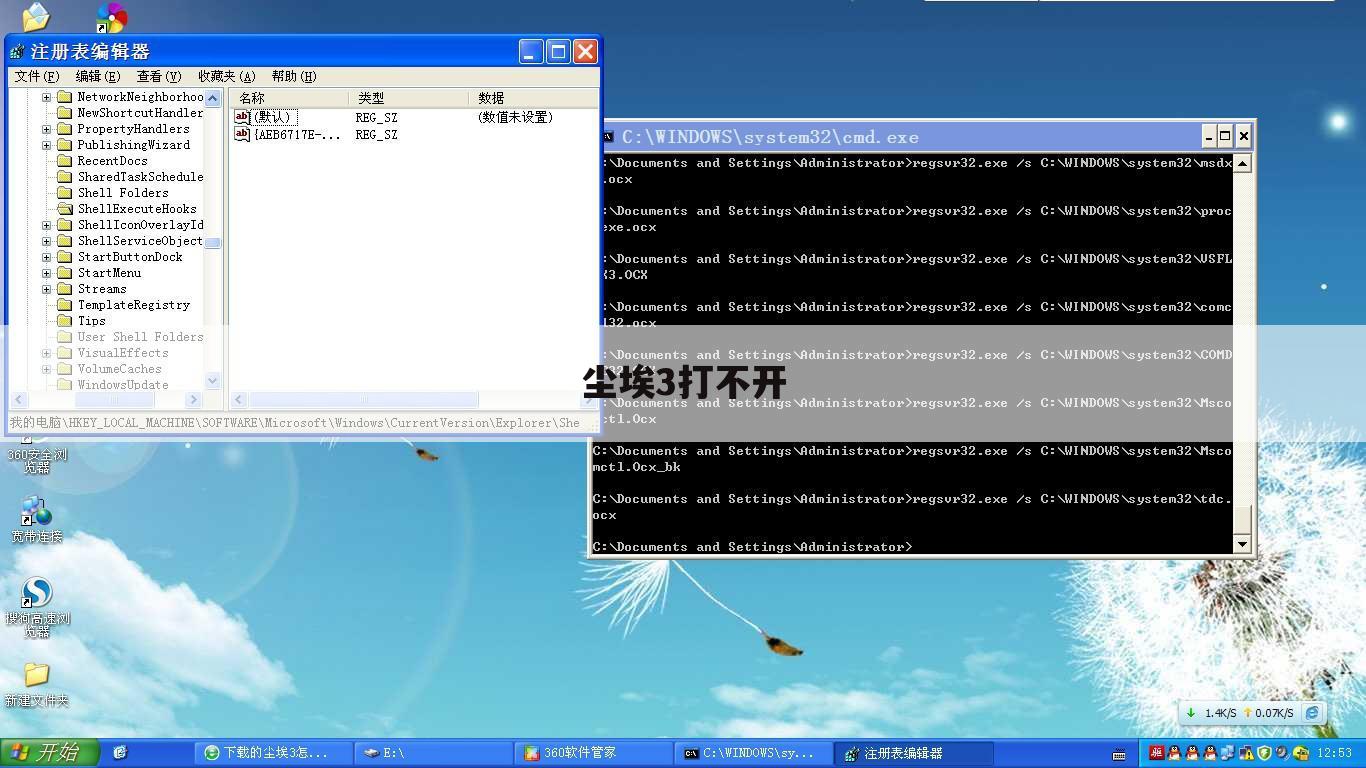Expand the ShellServiceObject key
Screen dimensions: 1366x768
pos(46,241)
